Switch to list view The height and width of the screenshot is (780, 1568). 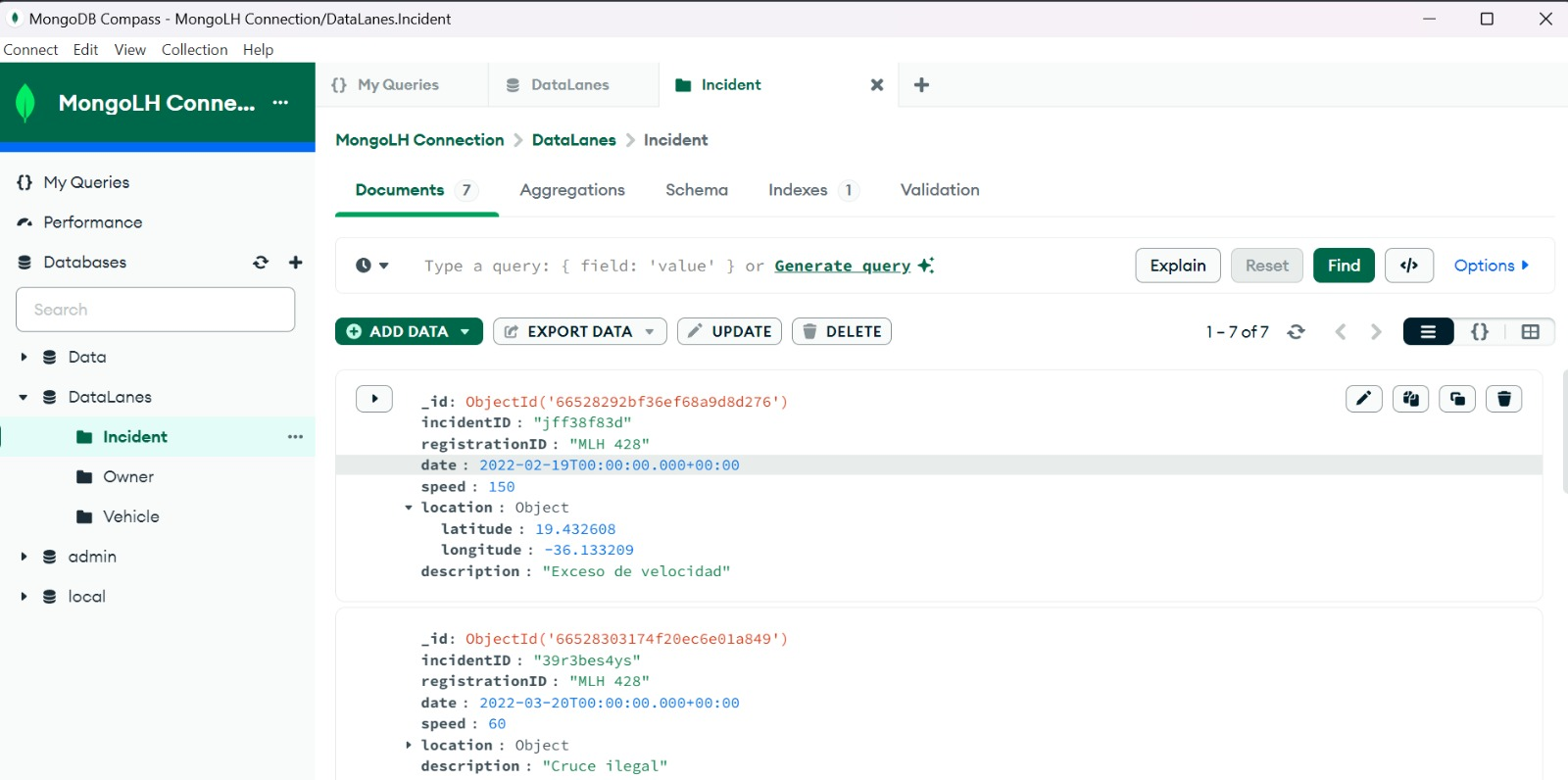1429,332
